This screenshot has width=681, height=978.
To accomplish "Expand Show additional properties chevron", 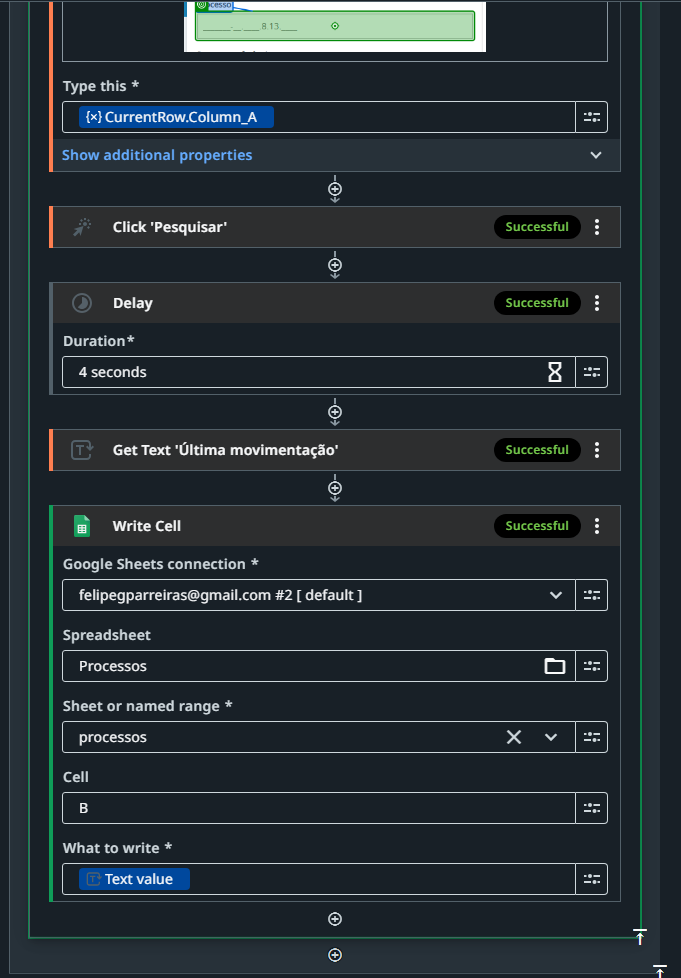I will click(596, 155).
